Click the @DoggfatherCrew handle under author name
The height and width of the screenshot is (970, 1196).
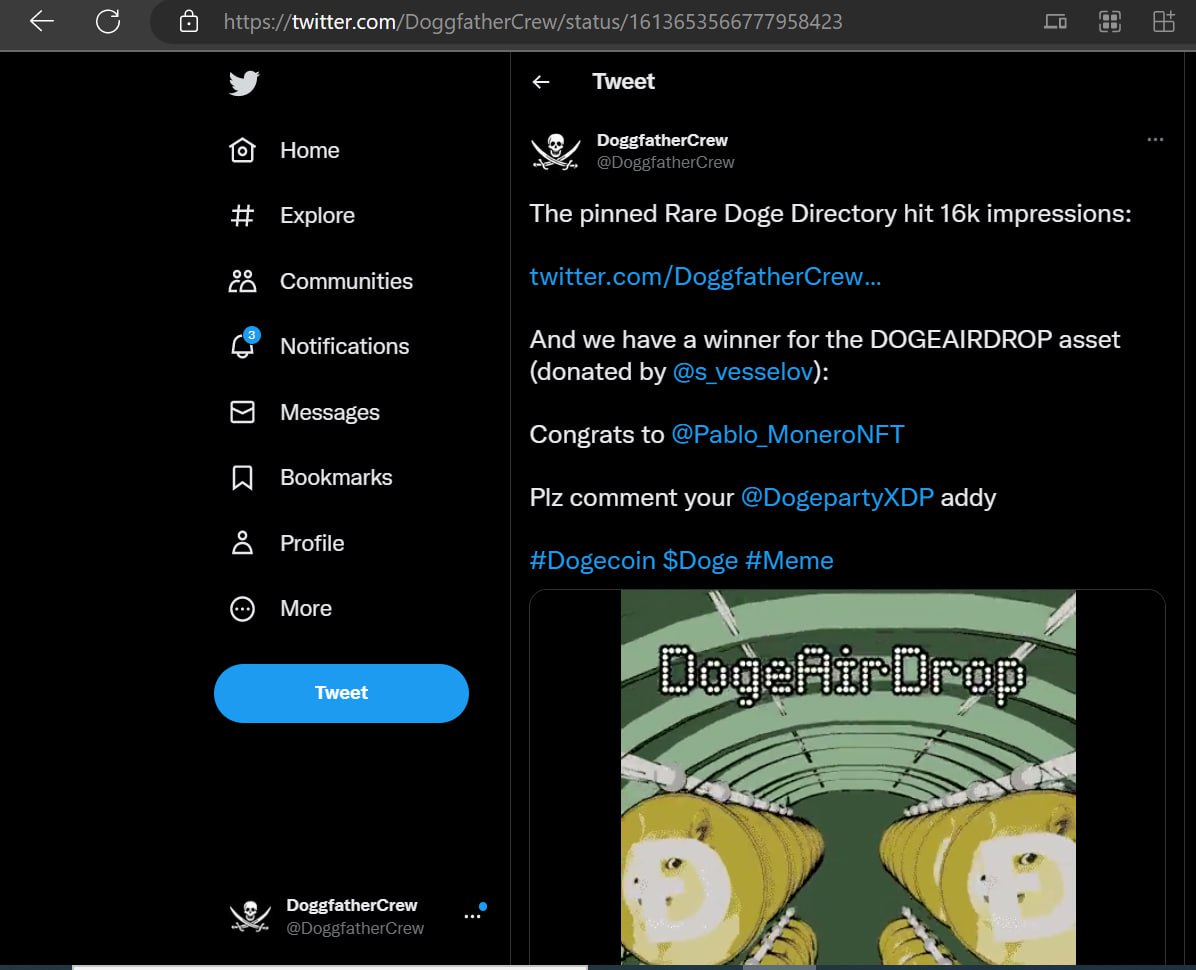tap(665, 162)
